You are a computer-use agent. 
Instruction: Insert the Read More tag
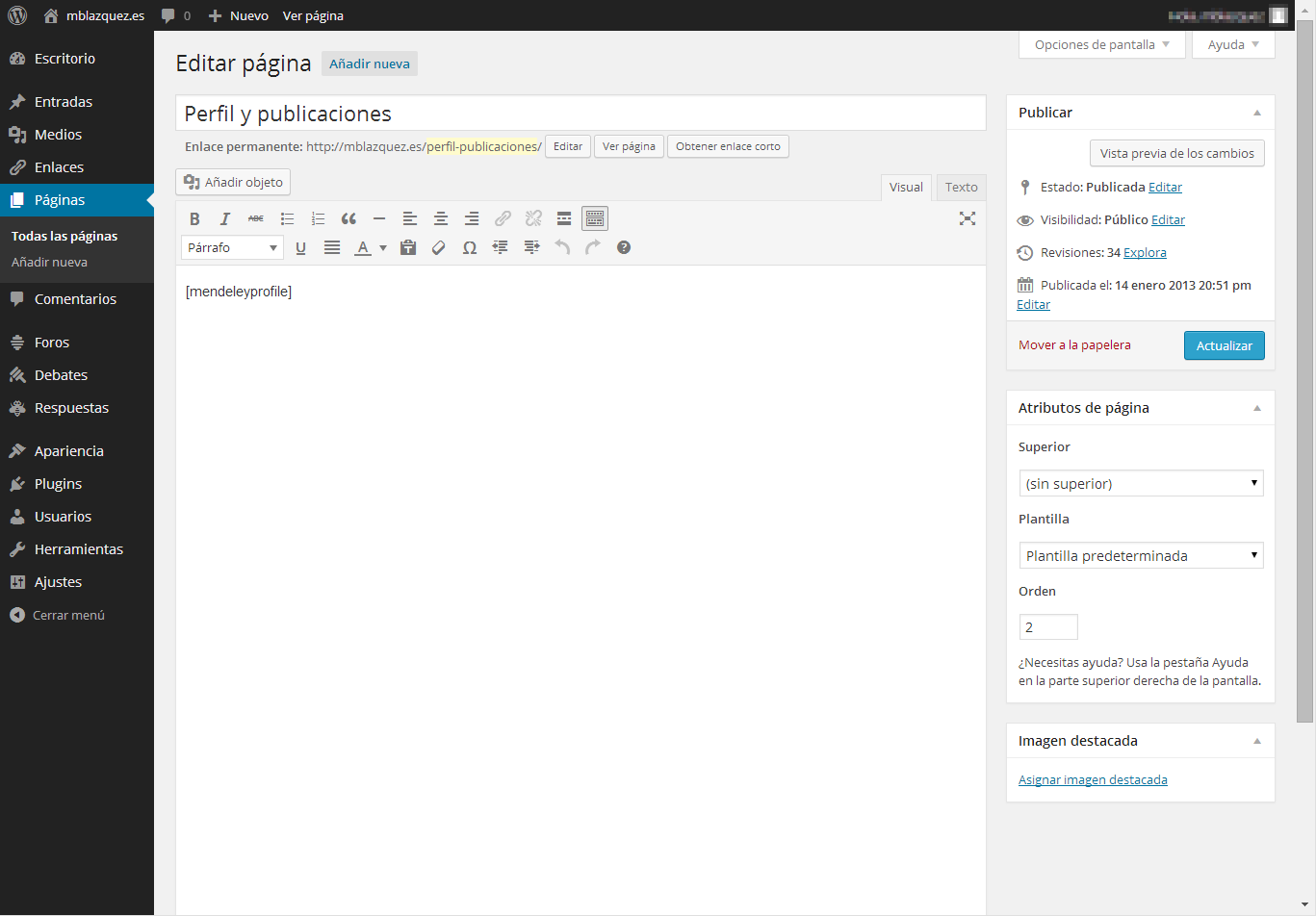[x=564, y=218]
